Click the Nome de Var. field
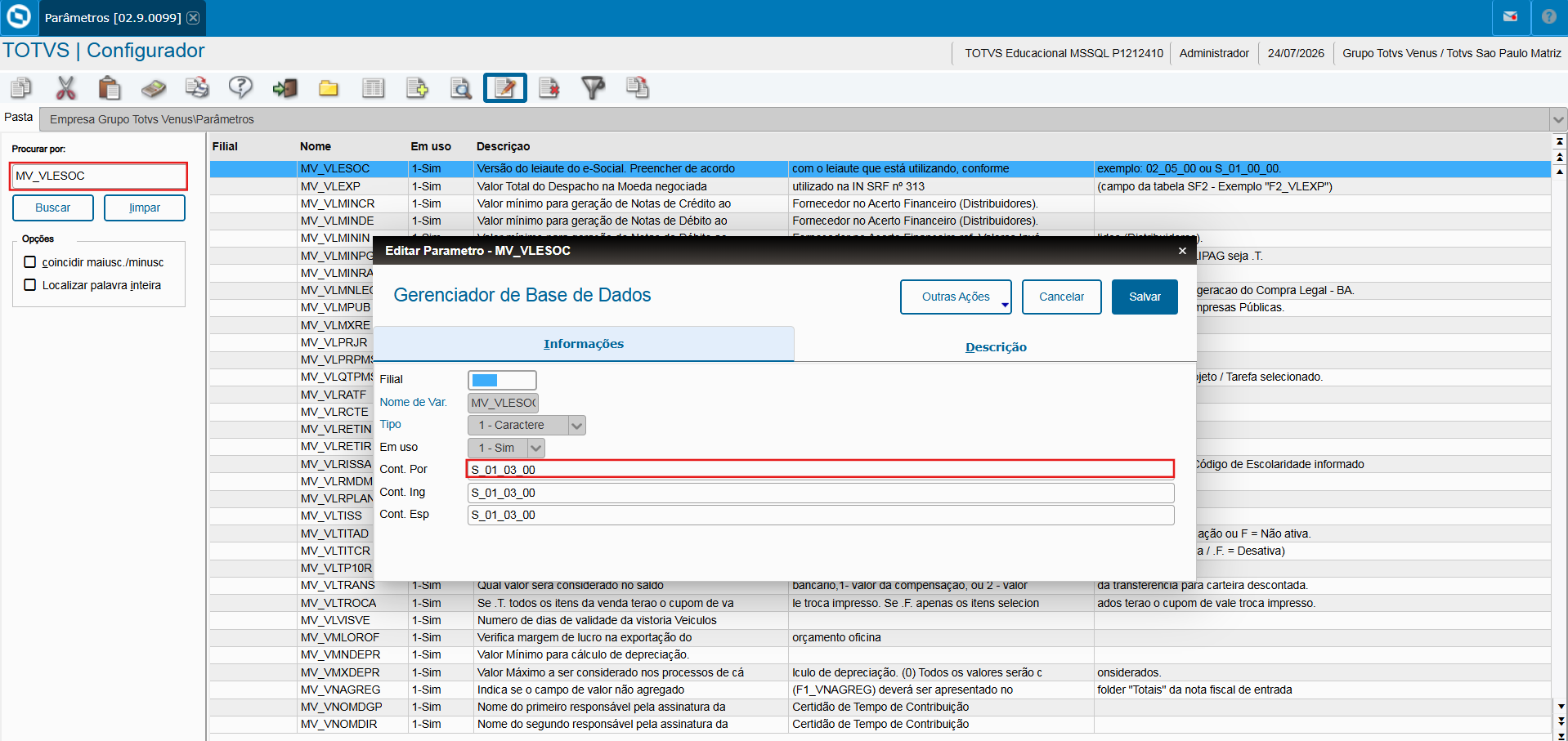This screenshot has height=741, width=1568. coord(503,403)
